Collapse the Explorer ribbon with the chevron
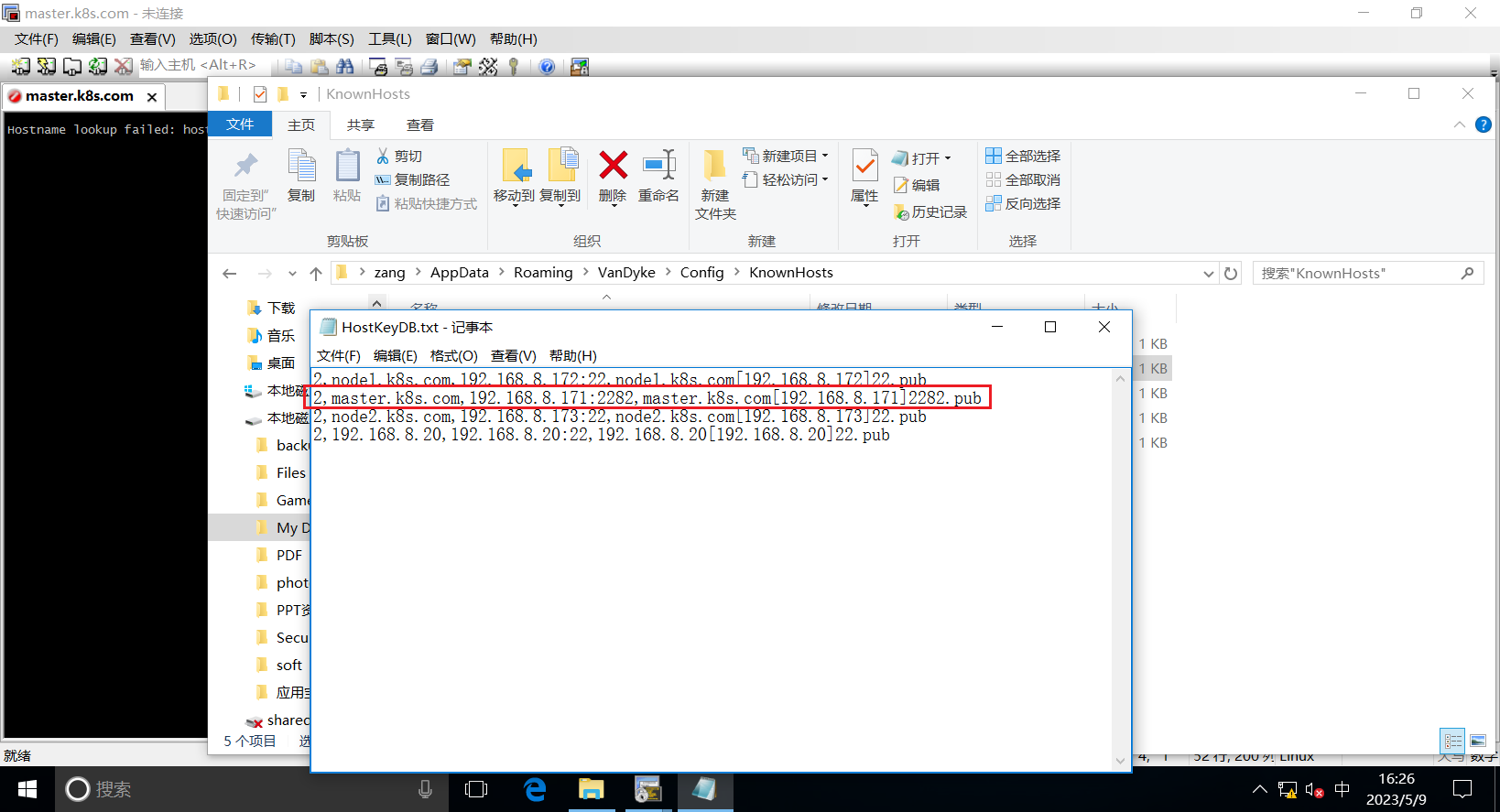This screenshot has width=1500, height=812. pyautogui.click(x=1460, y=125)
